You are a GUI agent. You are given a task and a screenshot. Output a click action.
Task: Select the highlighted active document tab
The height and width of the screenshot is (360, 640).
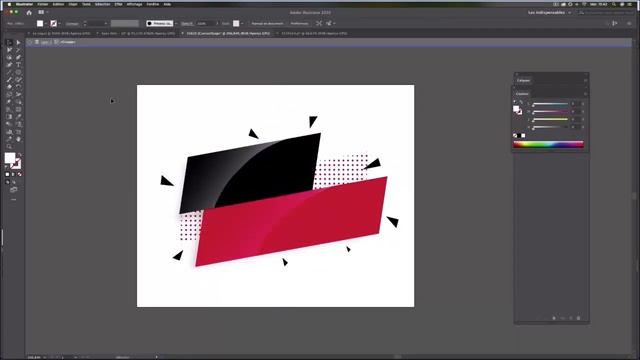point(227,33)
